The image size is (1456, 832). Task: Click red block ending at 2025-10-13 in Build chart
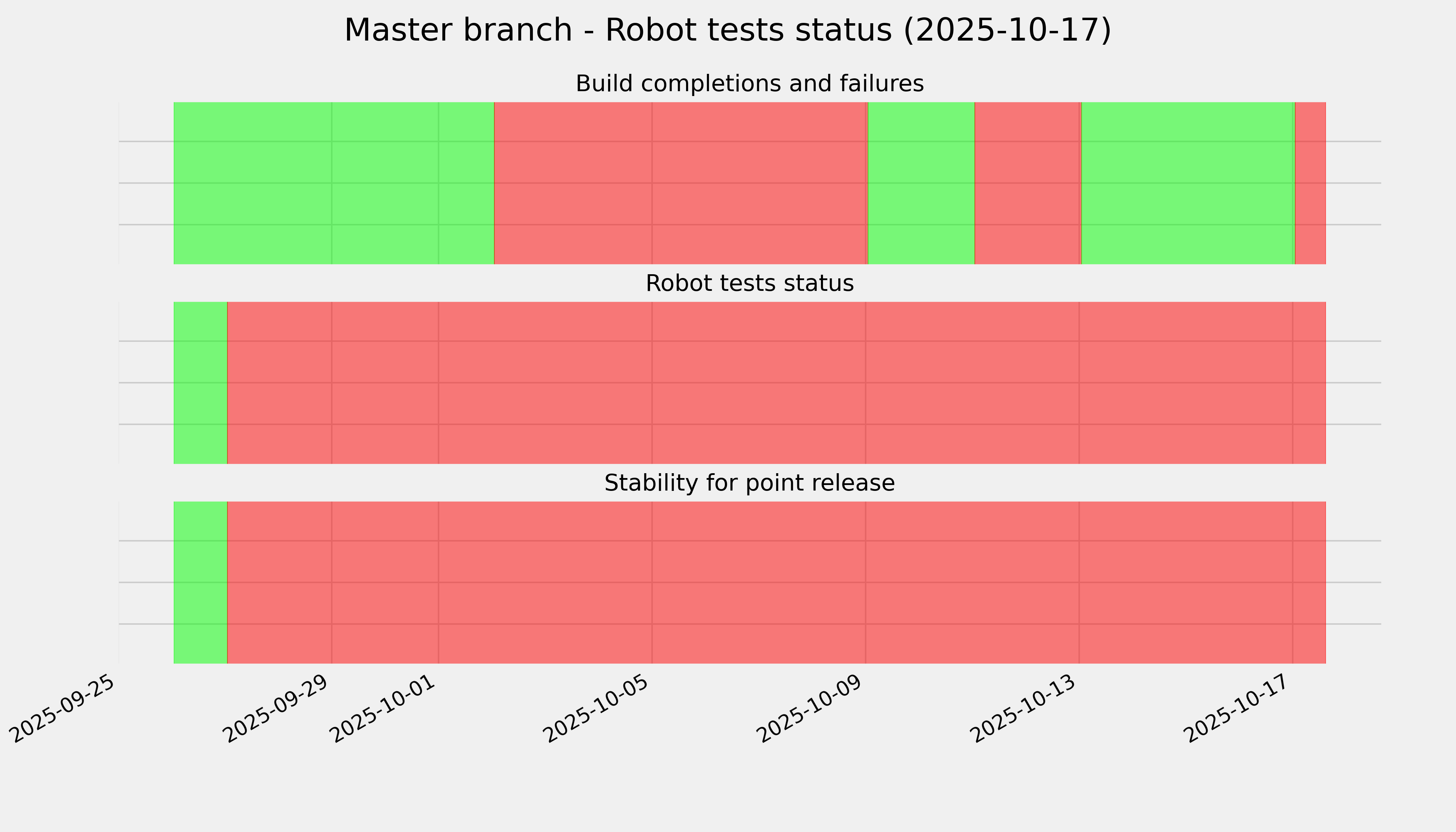pyautogui.click(x=1028, y=183)
